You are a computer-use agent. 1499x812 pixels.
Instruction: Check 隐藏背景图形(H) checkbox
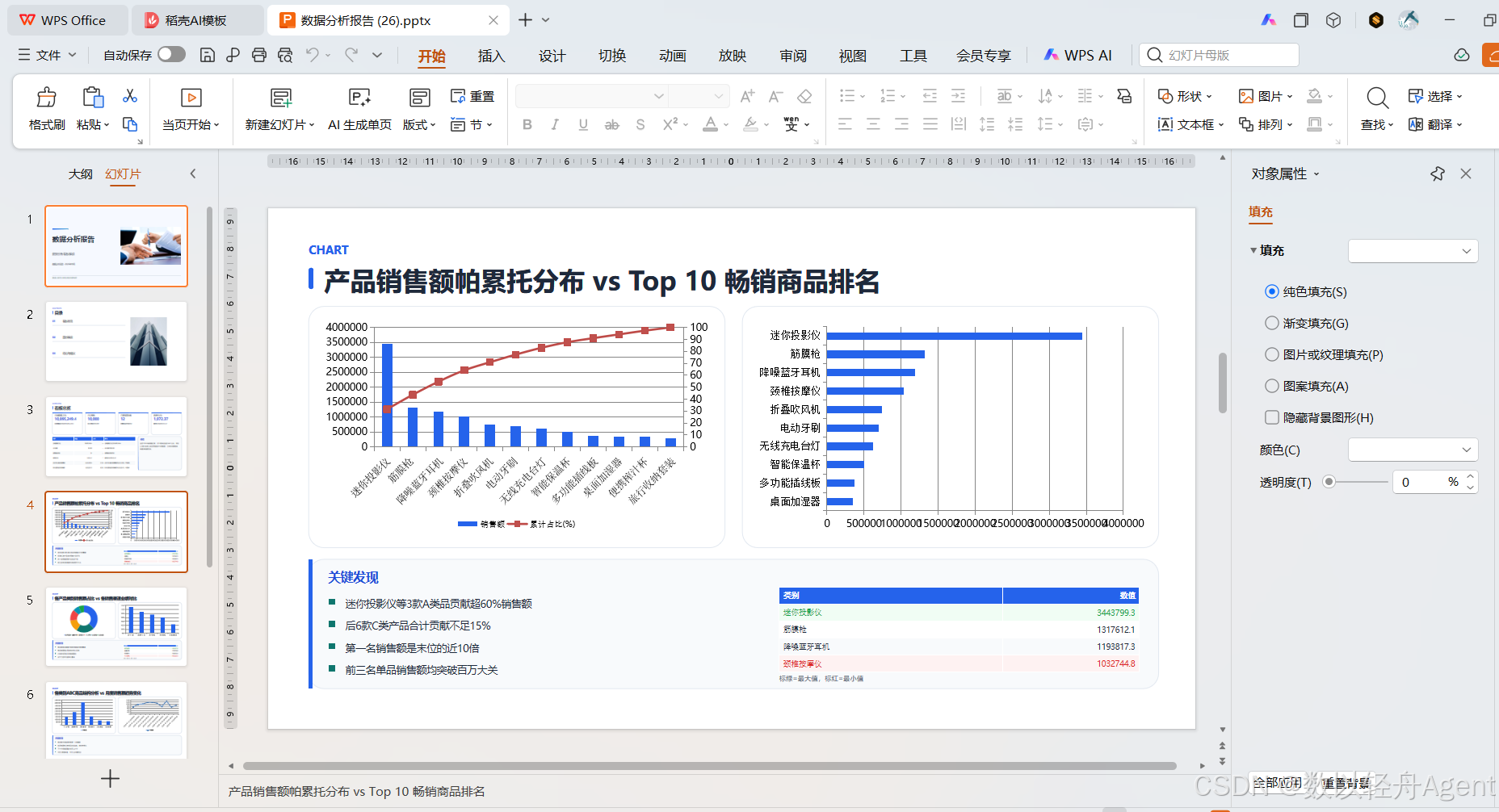click(1272, 417)
